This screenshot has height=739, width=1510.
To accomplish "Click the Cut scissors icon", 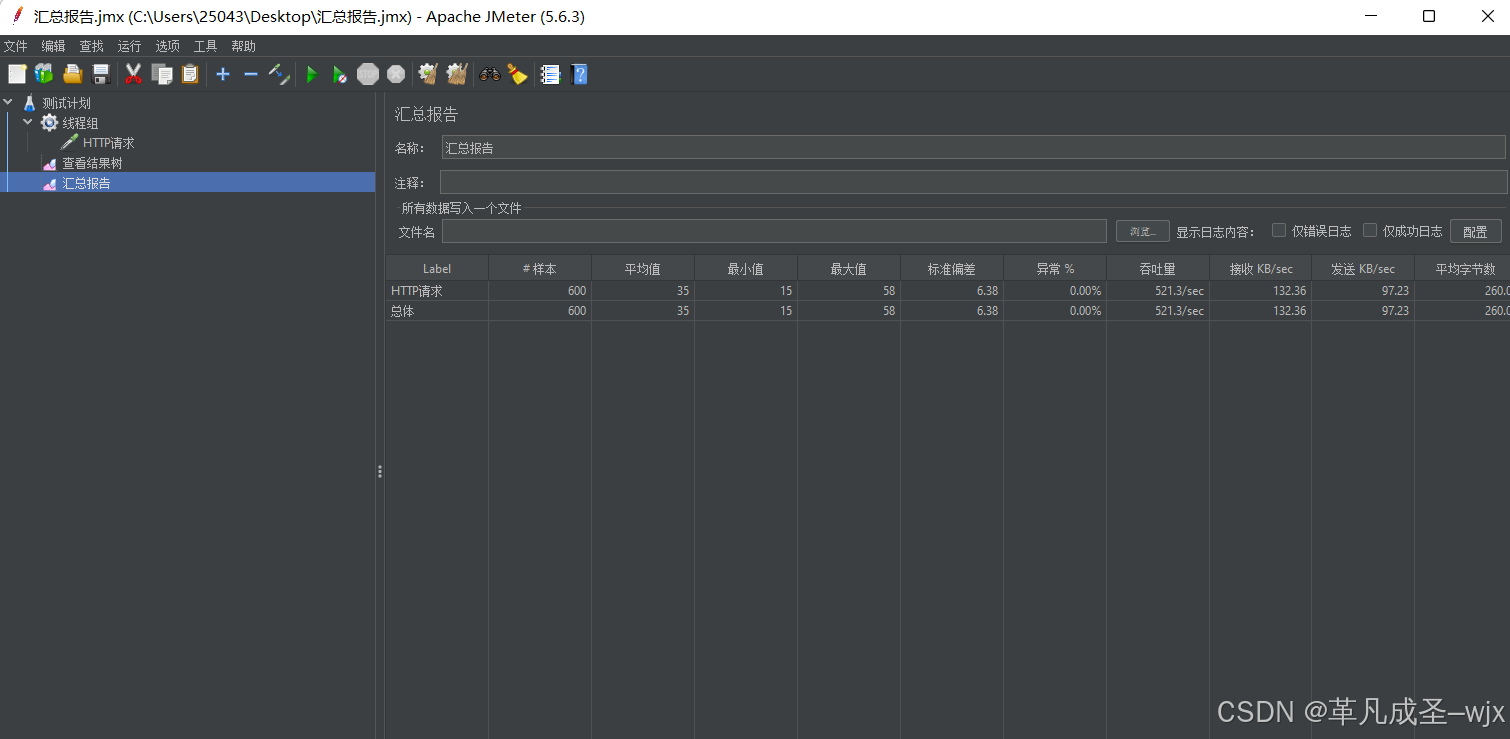I will coord(133,74).
